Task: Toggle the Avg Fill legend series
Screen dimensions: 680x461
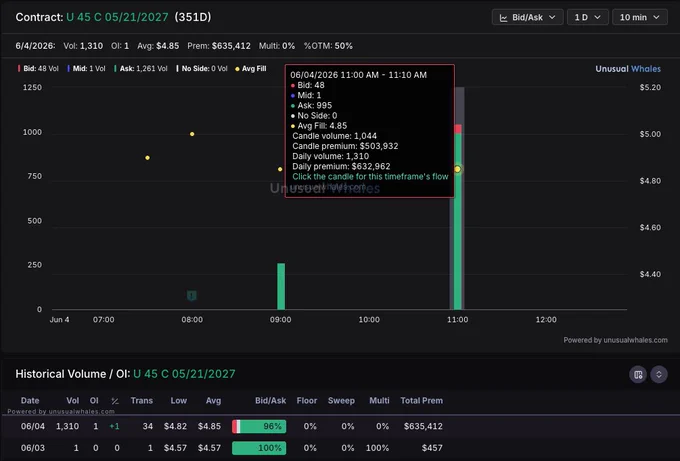Action: click(x=251, y=69)
